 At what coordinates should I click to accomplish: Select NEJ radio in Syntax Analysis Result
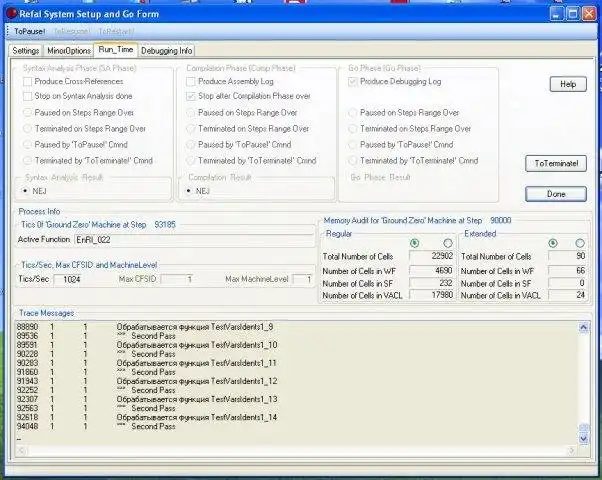point(25,191)
